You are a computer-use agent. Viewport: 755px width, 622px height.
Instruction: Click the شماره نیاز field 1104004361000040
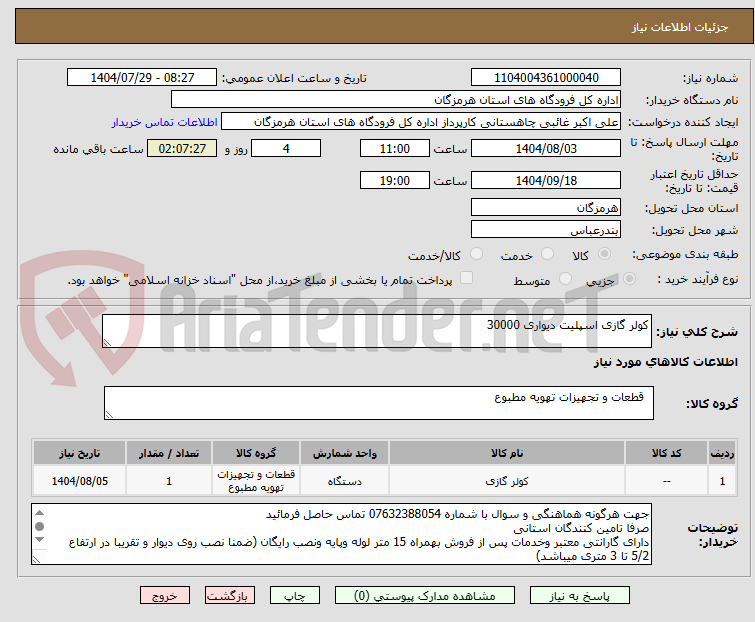[546, 78]
